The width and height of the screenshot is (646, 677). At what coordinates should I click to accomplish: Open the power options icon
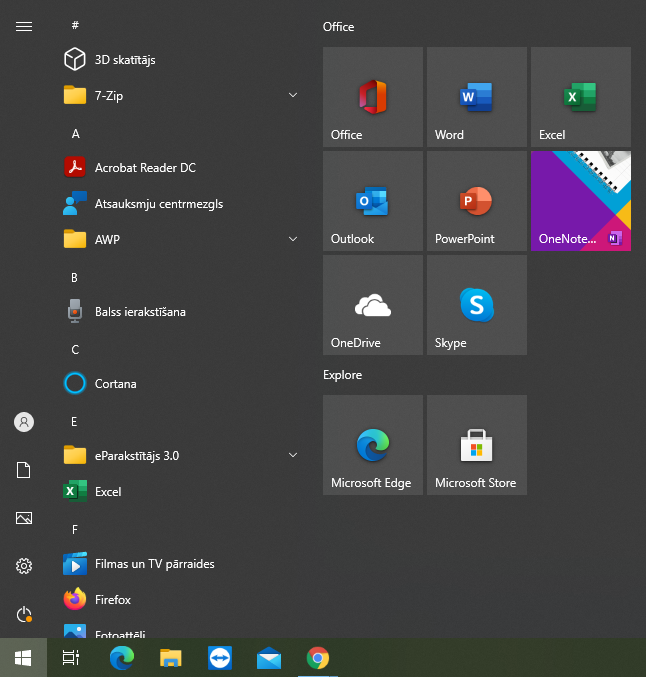click(x=24, y=614)
